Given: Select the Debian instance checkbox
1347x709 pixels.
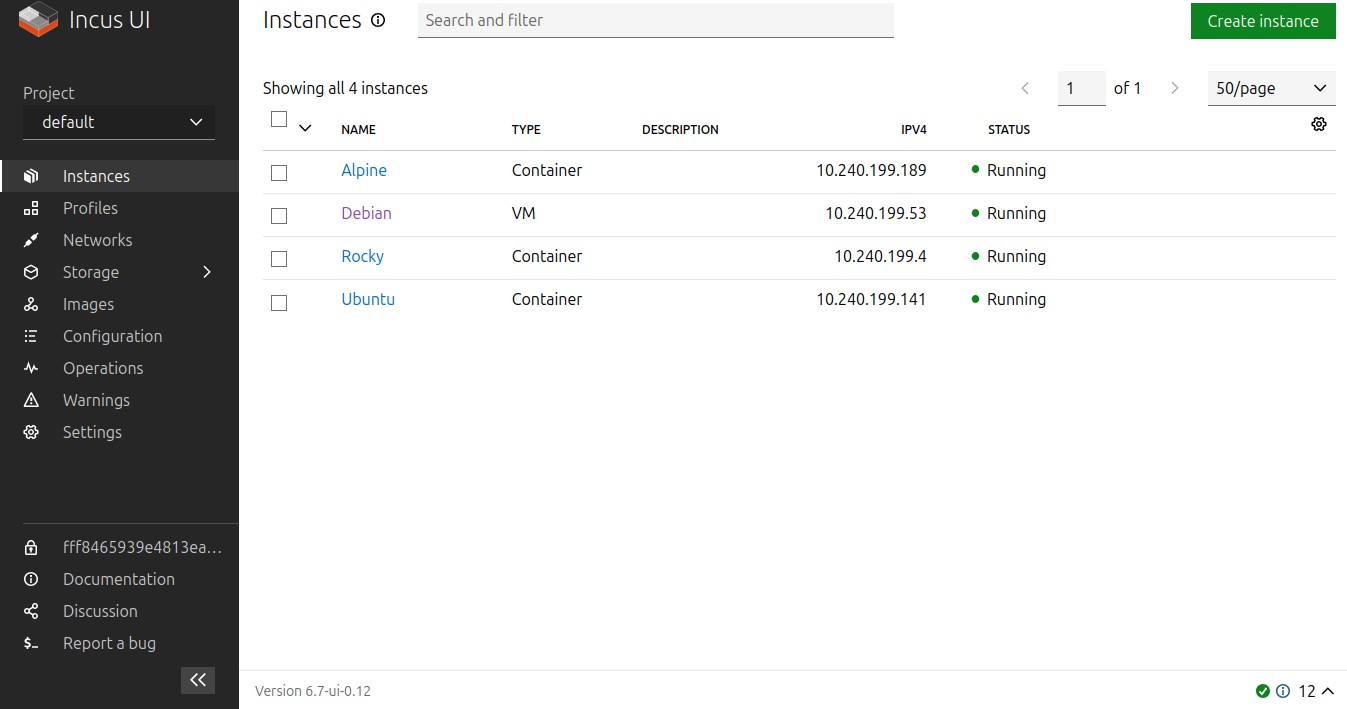Looking at the screenshot, I should (279, 216).
